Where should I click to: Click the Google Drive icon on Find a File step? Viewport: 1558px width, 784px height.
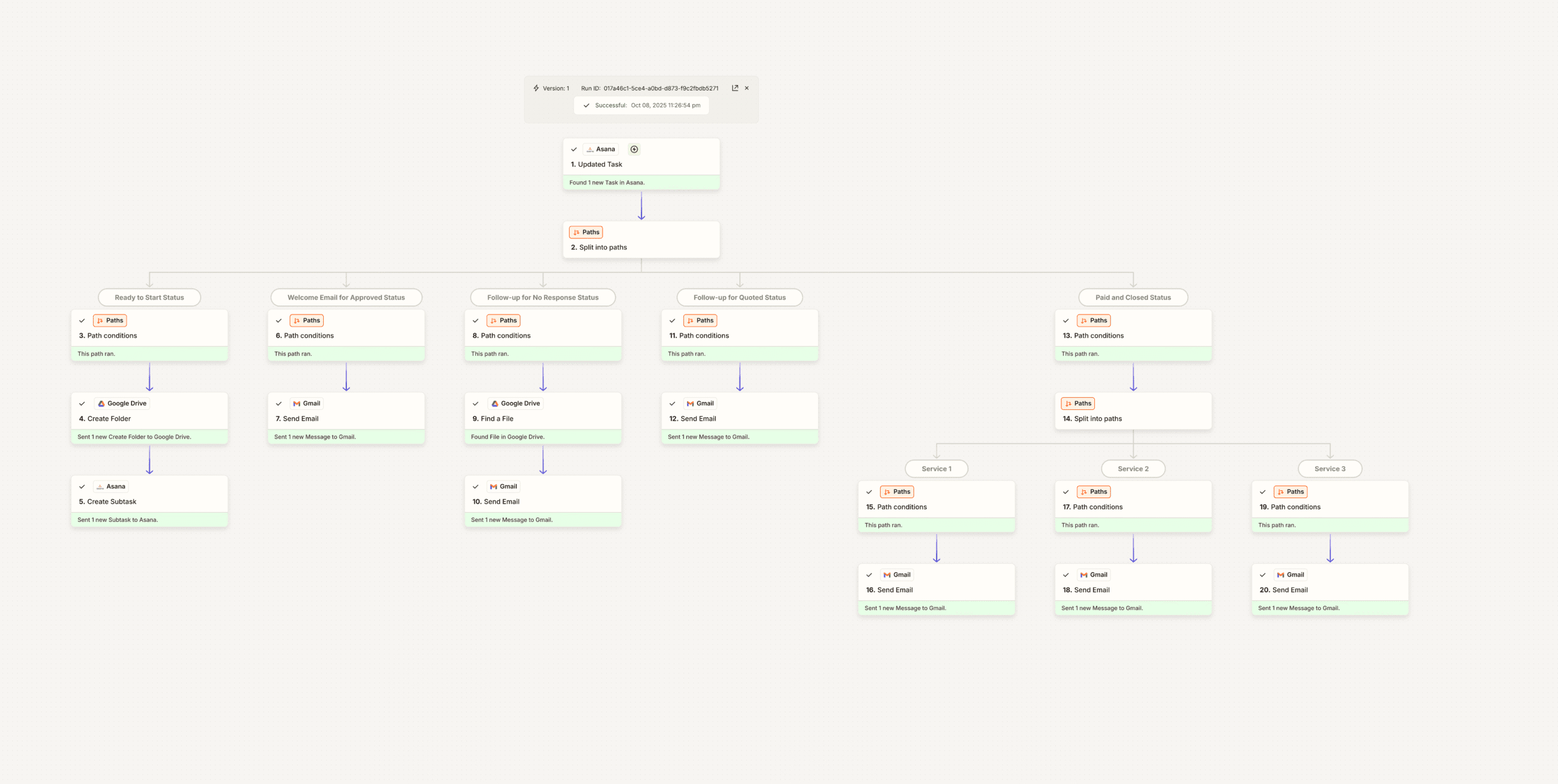point(494,403)
